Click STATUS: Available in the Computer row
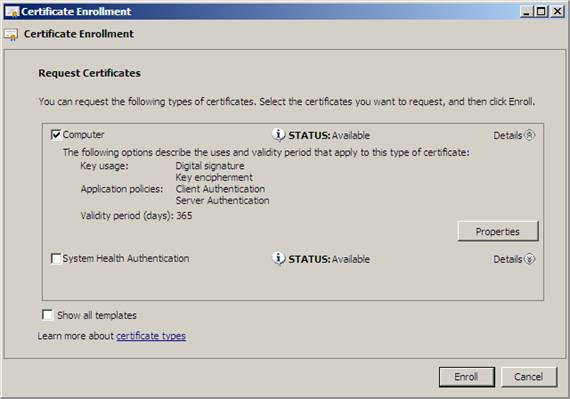The width and height of the screenshot is (570, 399). [329, 136]
